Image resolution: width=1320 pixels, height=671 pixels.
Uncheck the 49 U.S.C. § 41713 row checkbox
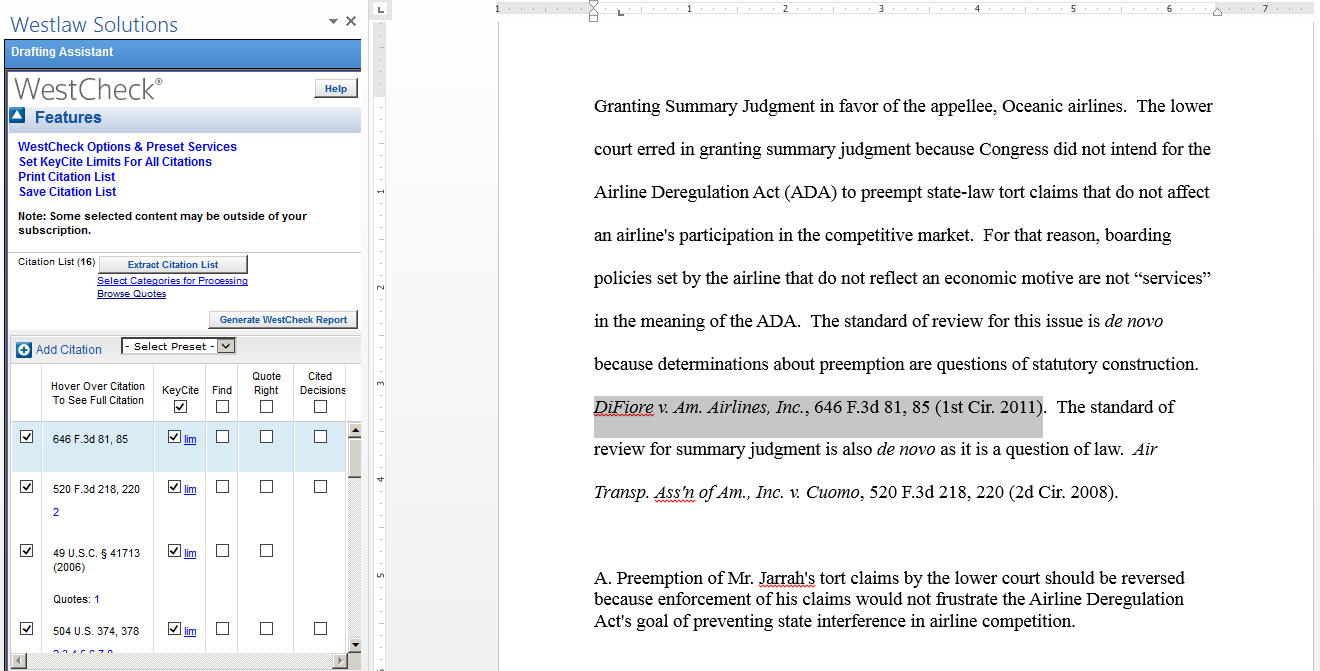pos(27,550)
